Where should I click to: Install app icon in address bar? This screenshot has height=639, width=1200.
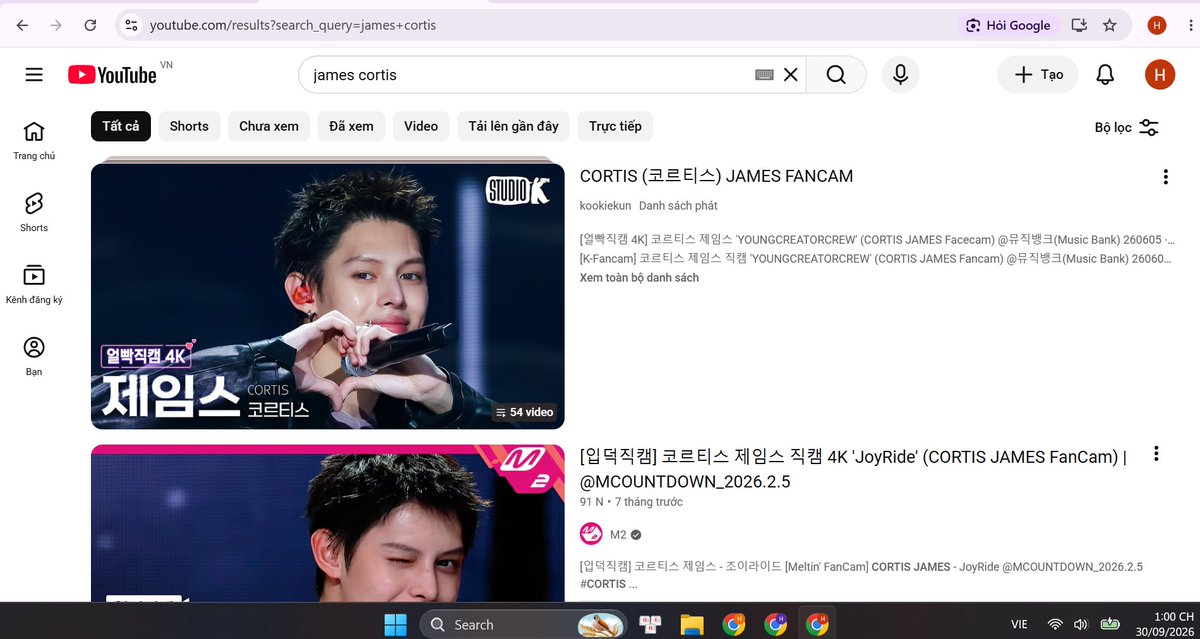(x=1079, y=25)
